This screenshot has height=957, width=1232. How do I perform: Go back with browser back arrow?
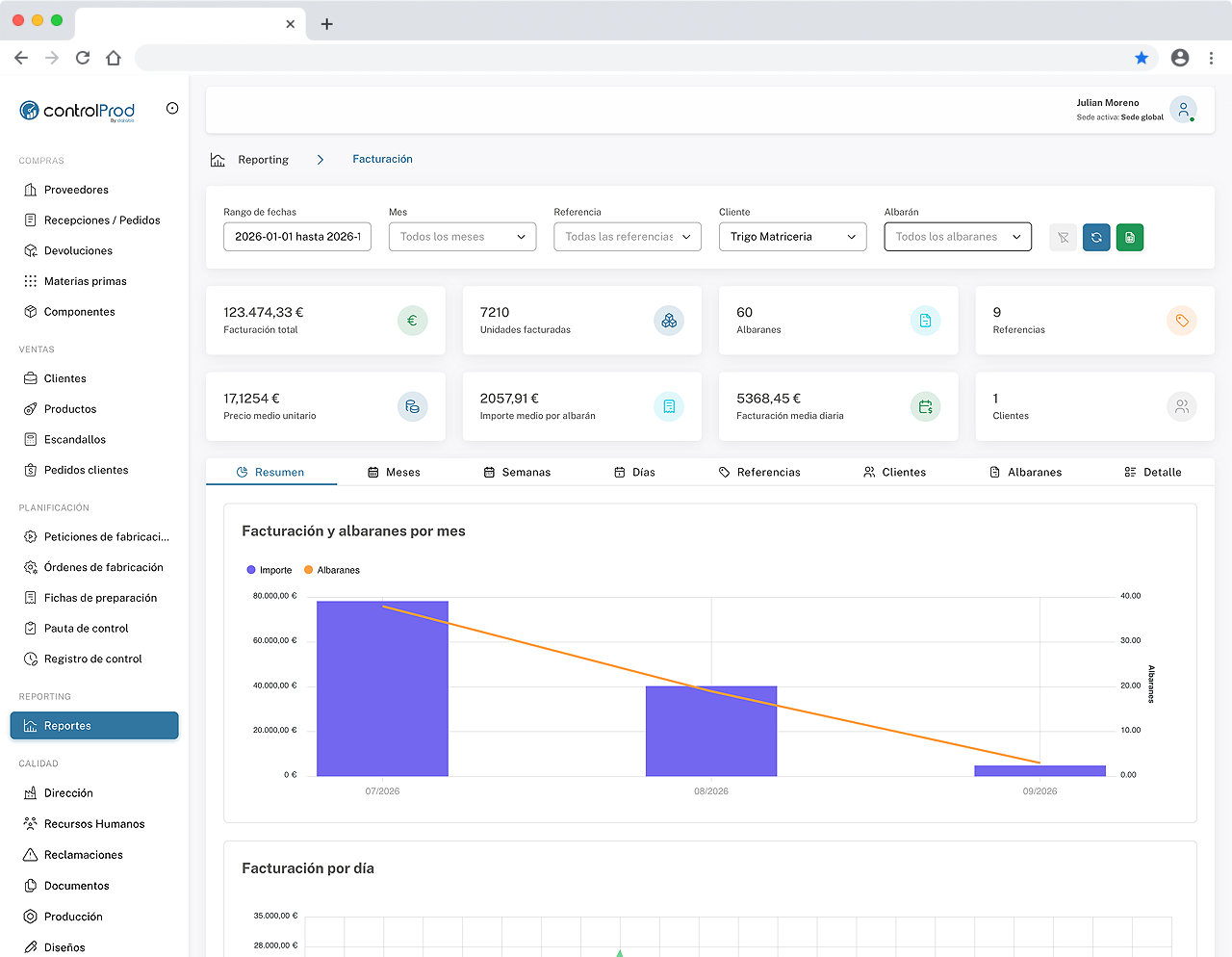click(21, 58)
